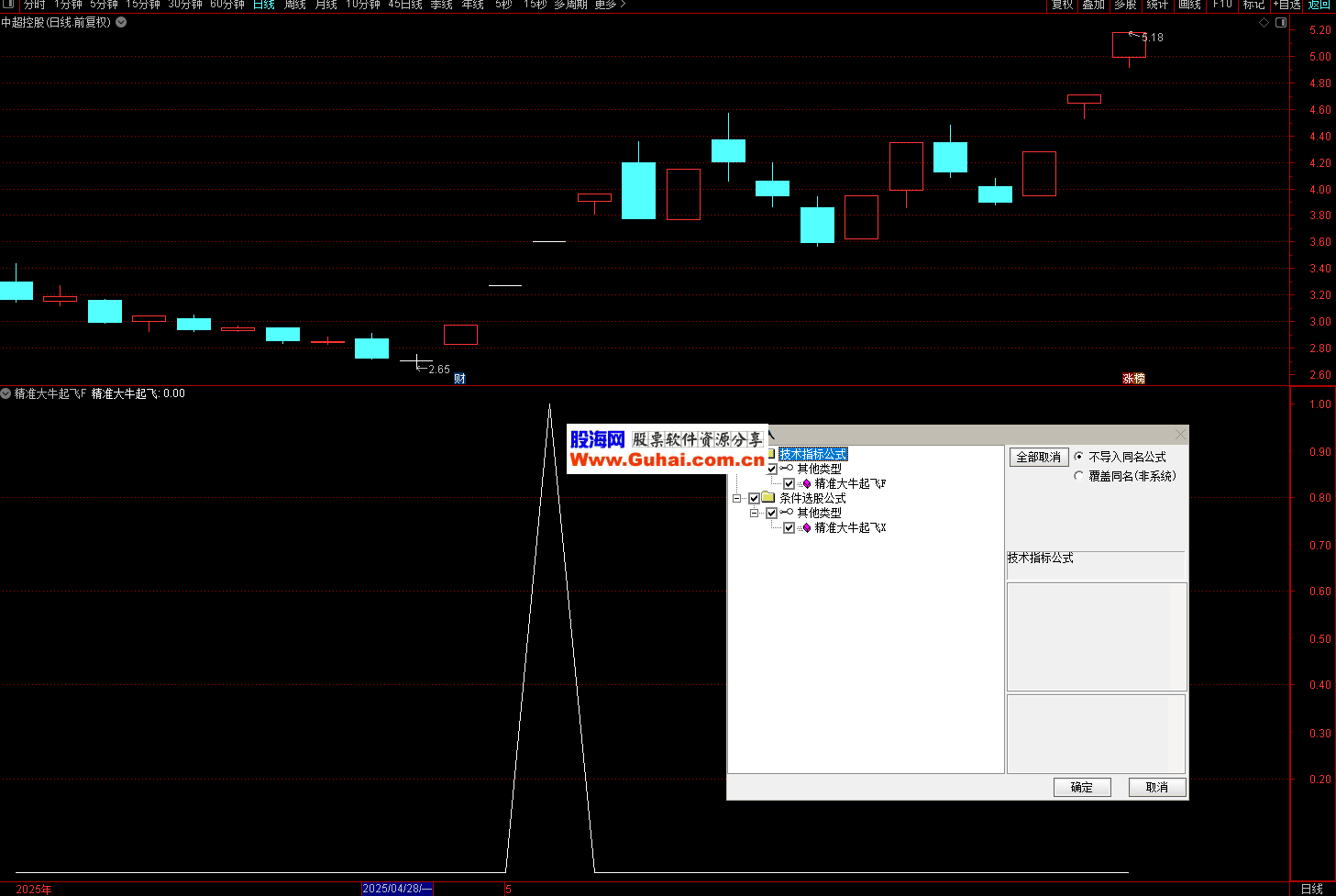Uncheck the 精准大牛起飞X checkbox
This screenshot has width=1336, height=896.
tap(789, 527)
